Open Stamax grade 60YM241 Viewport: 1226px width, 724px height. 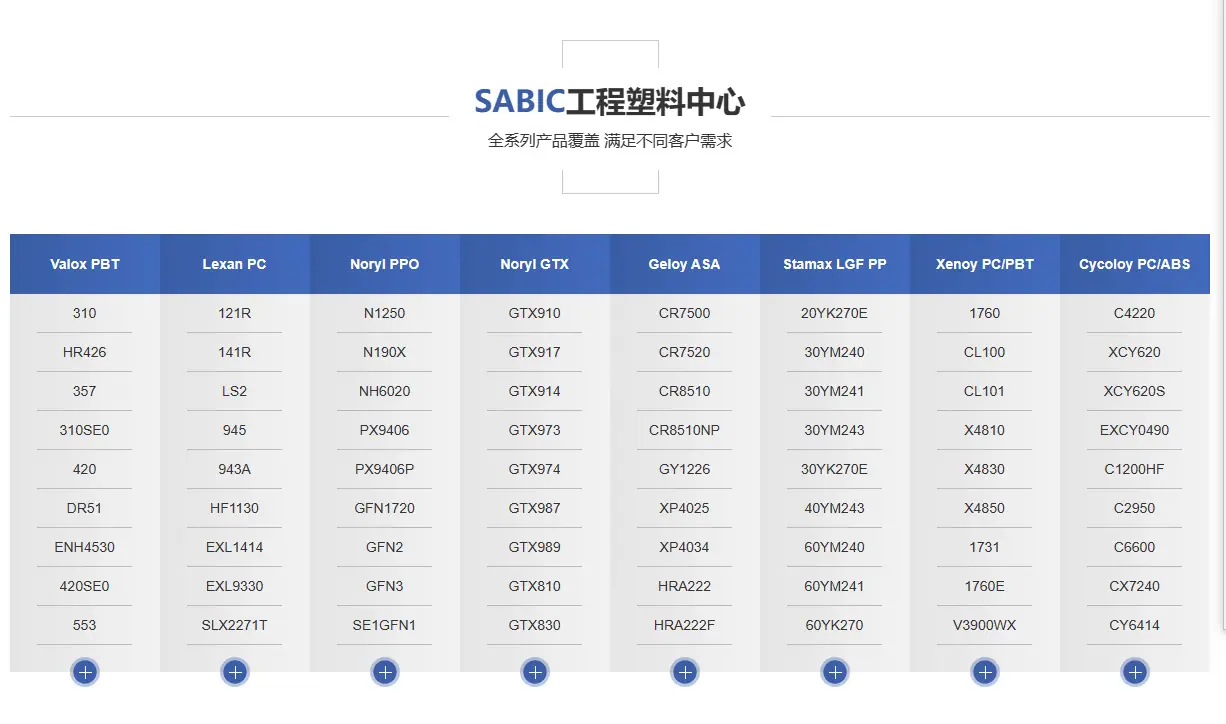[835, 586]
